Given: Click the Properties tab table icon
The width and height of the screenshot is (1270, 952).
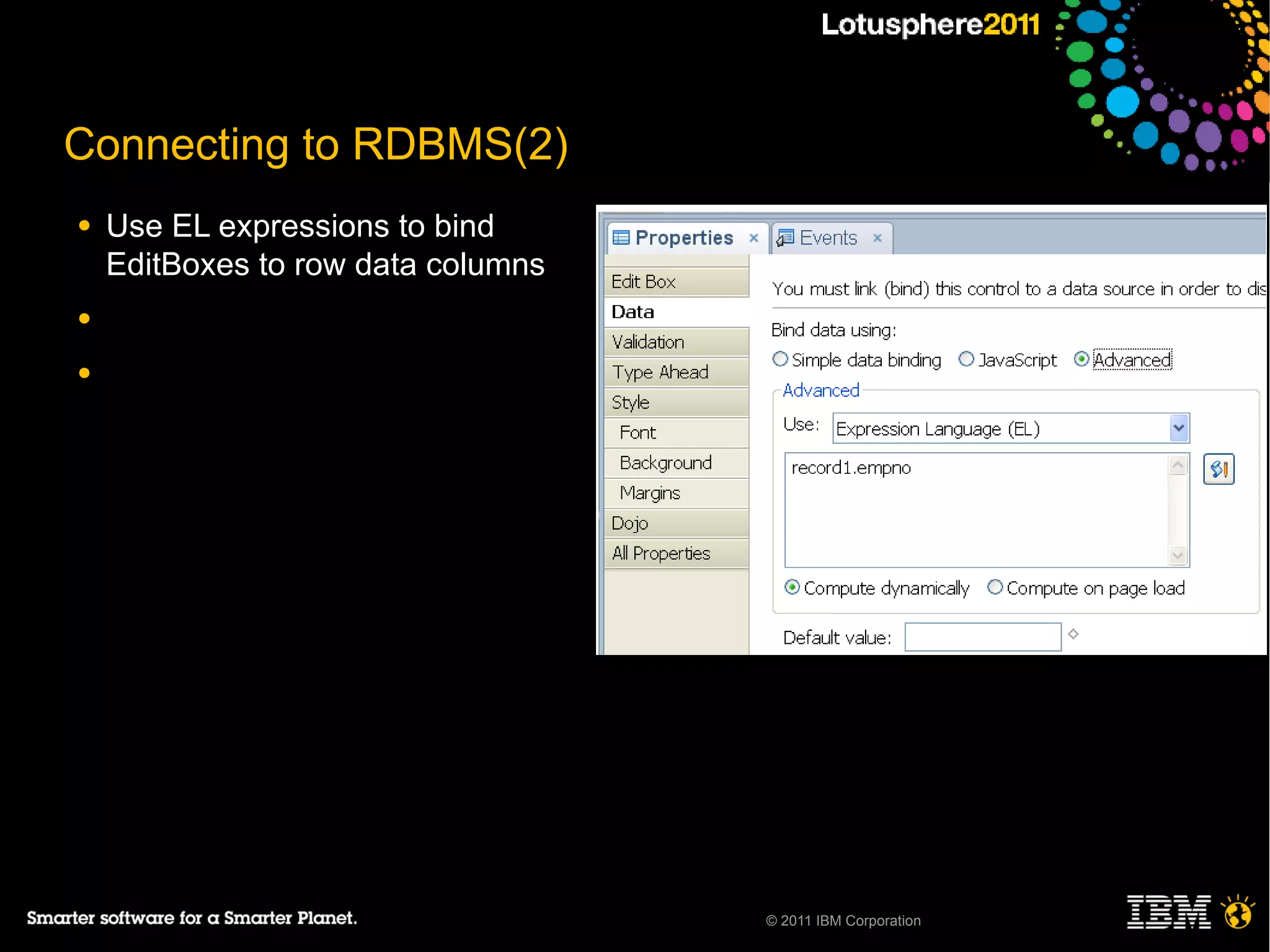Looking at the screenshot, I should tap(621, 238).
